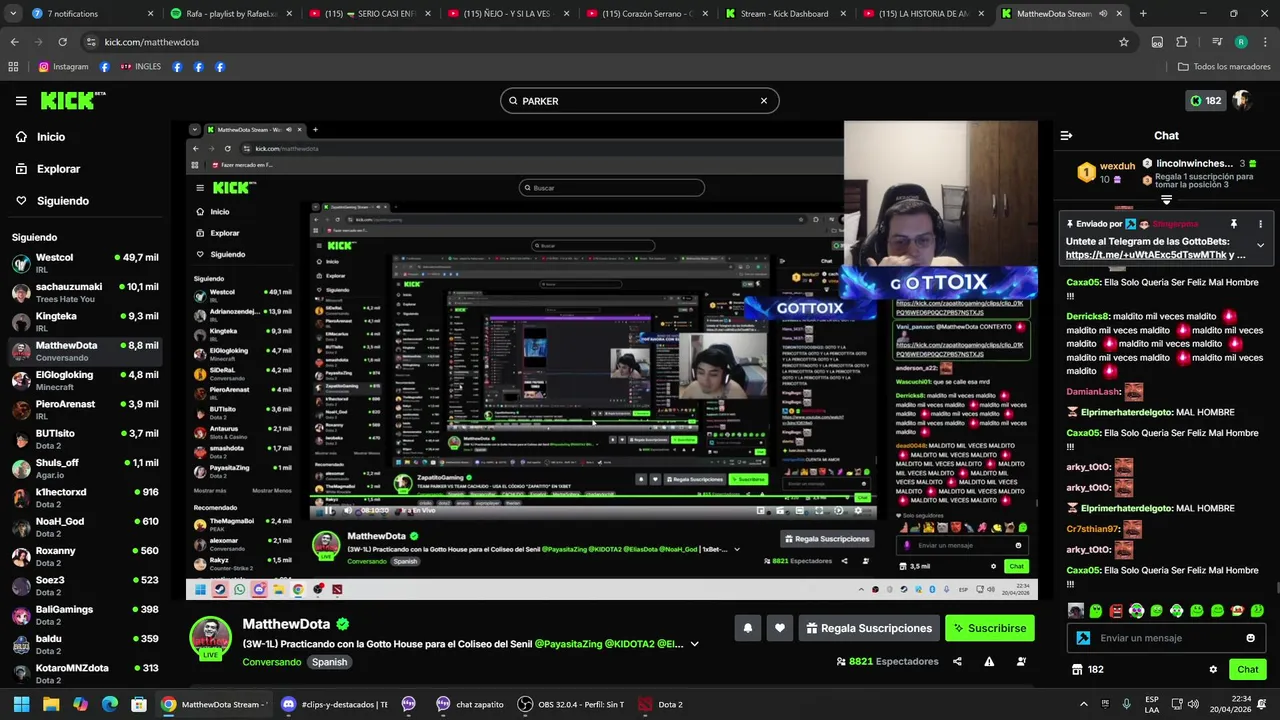Screen dimensions: 1280x720
Task: Share the stream
Action: (x=957, y=661)
